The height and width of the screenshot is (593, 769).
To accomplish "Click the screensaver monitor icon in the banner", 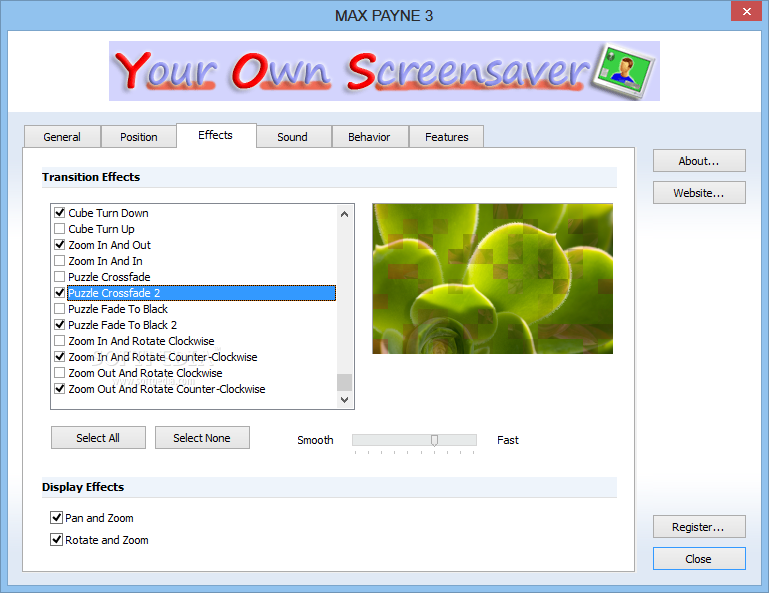I will (623, 71).
